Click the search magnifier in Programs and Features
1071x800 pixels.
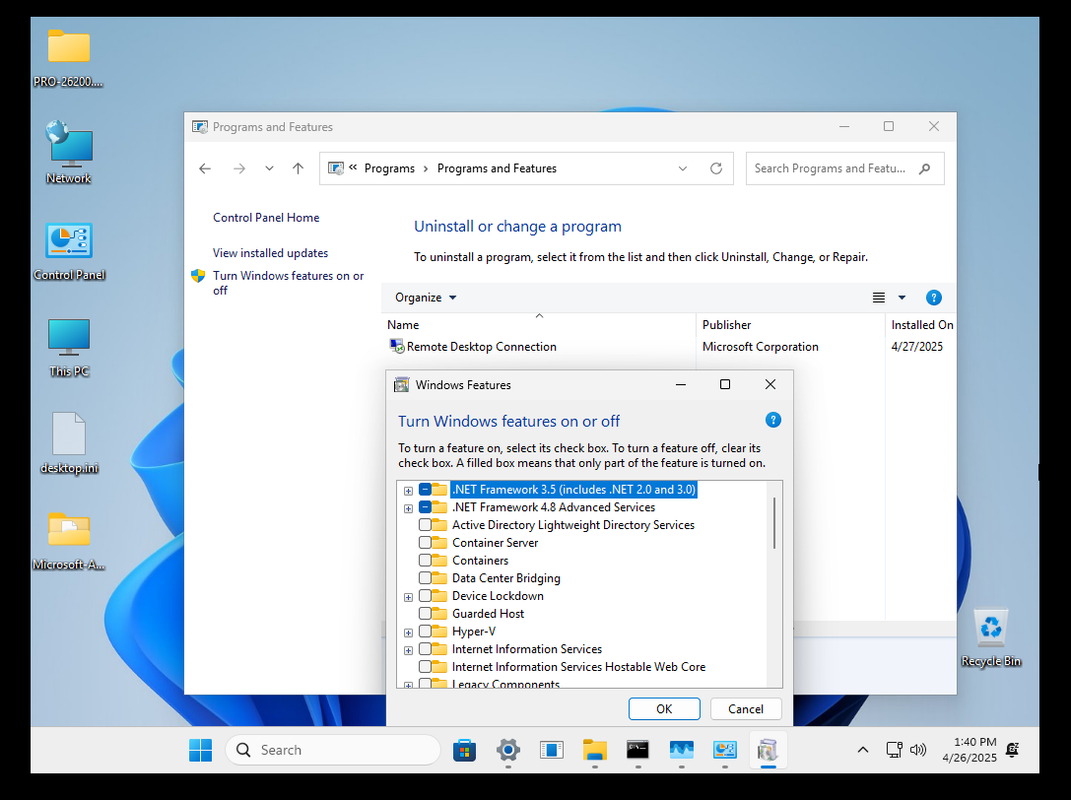925,168
